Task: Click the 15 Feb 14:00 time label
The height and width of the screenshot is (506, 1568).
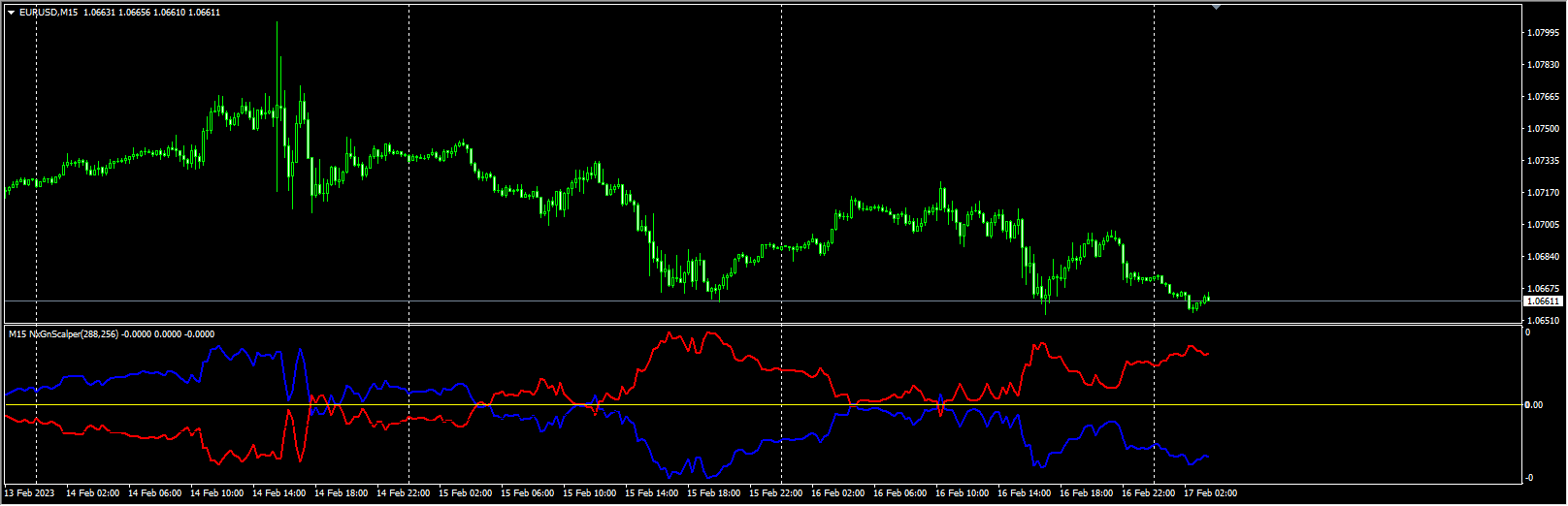Action: 652,493
